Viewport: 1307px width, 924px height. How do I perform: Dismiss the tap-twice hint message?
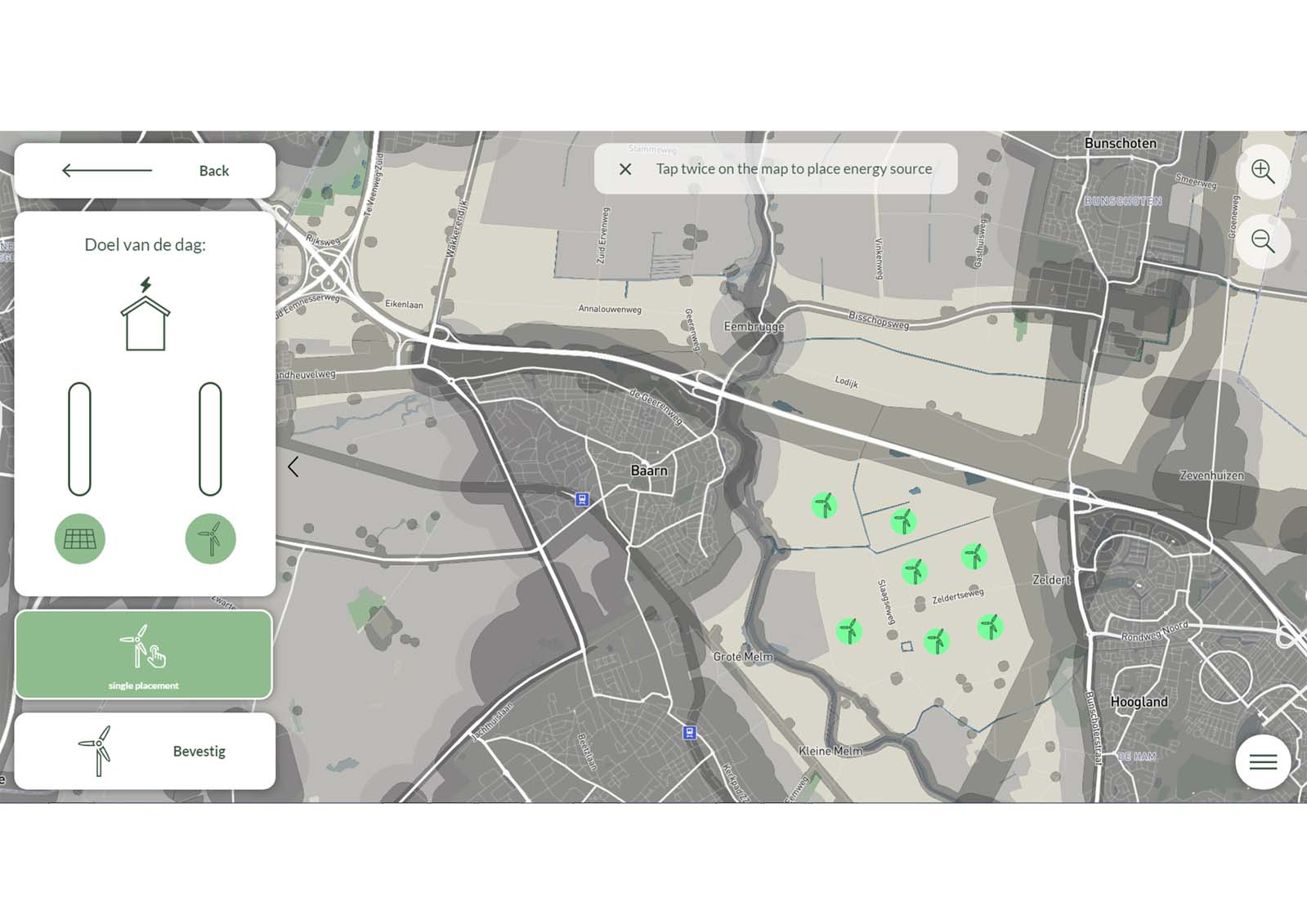tap(625, 169)
